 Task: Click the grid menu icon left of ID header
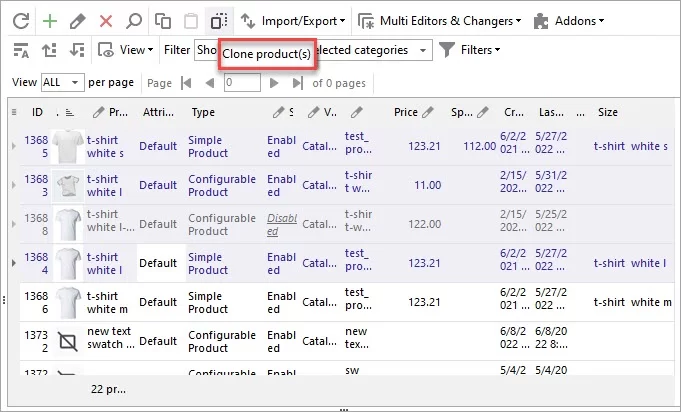[14, 112]
